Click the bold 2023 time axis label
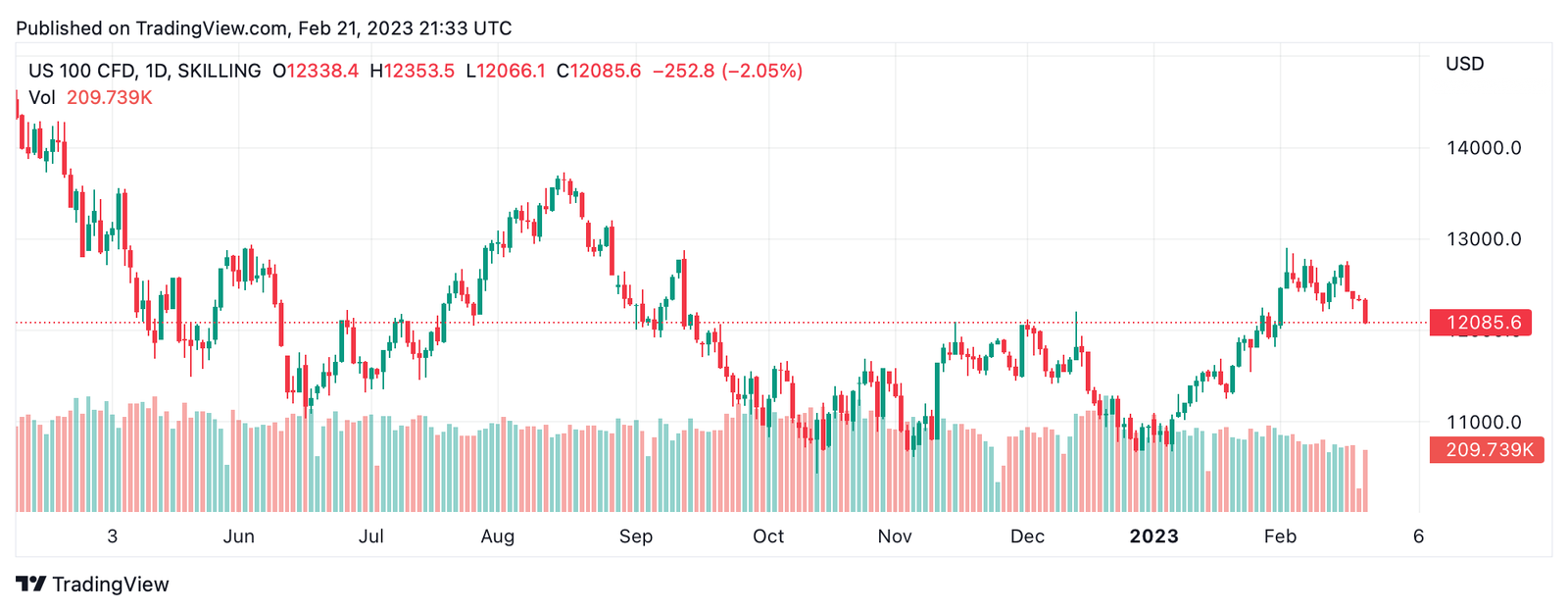Screen dimensions: 1568x612 pyautogui.click(x=1153, y=536)
